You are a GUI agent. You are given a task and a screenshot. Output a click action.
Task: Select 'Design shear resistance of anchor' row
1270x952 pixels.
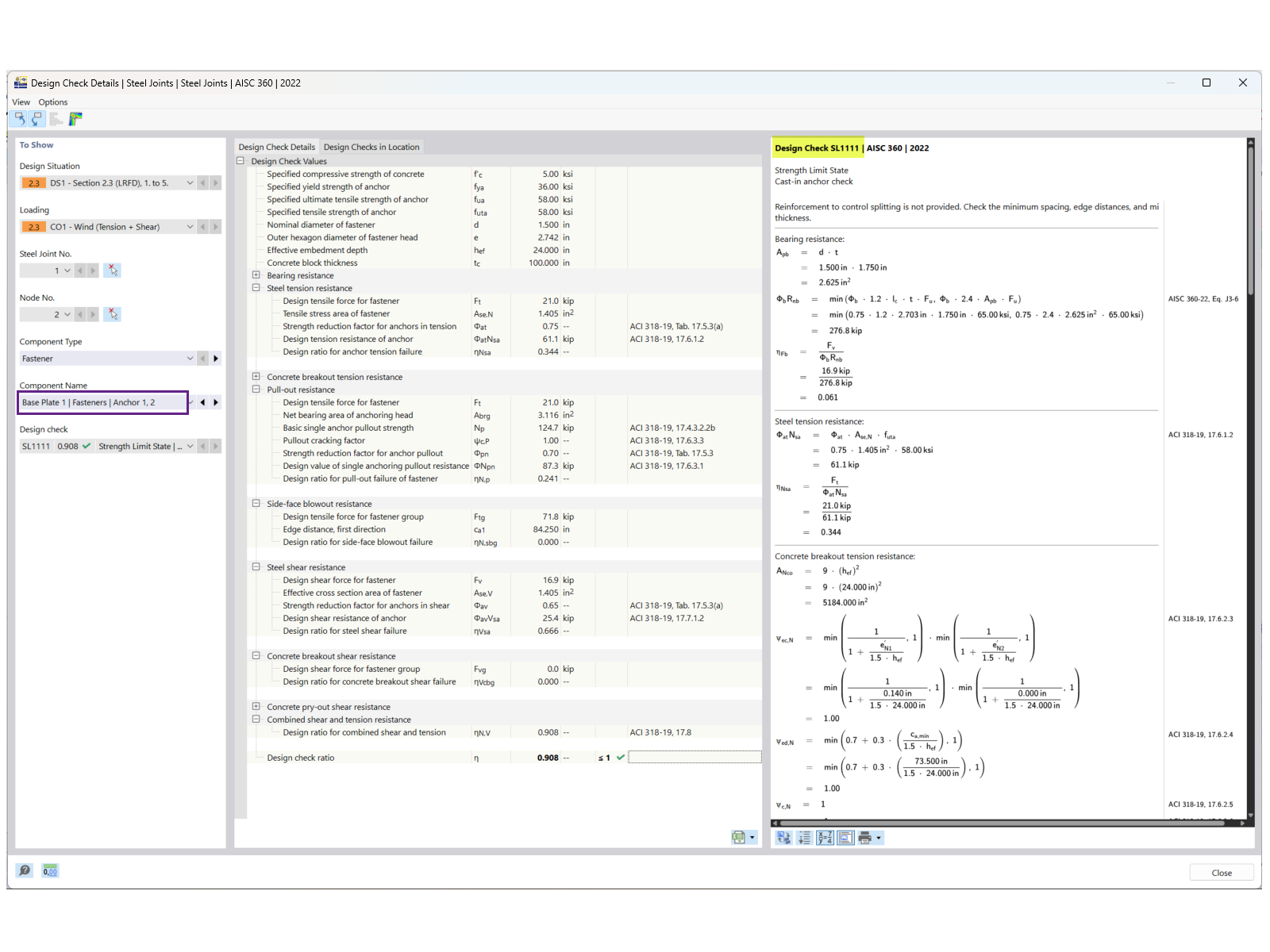505,618
